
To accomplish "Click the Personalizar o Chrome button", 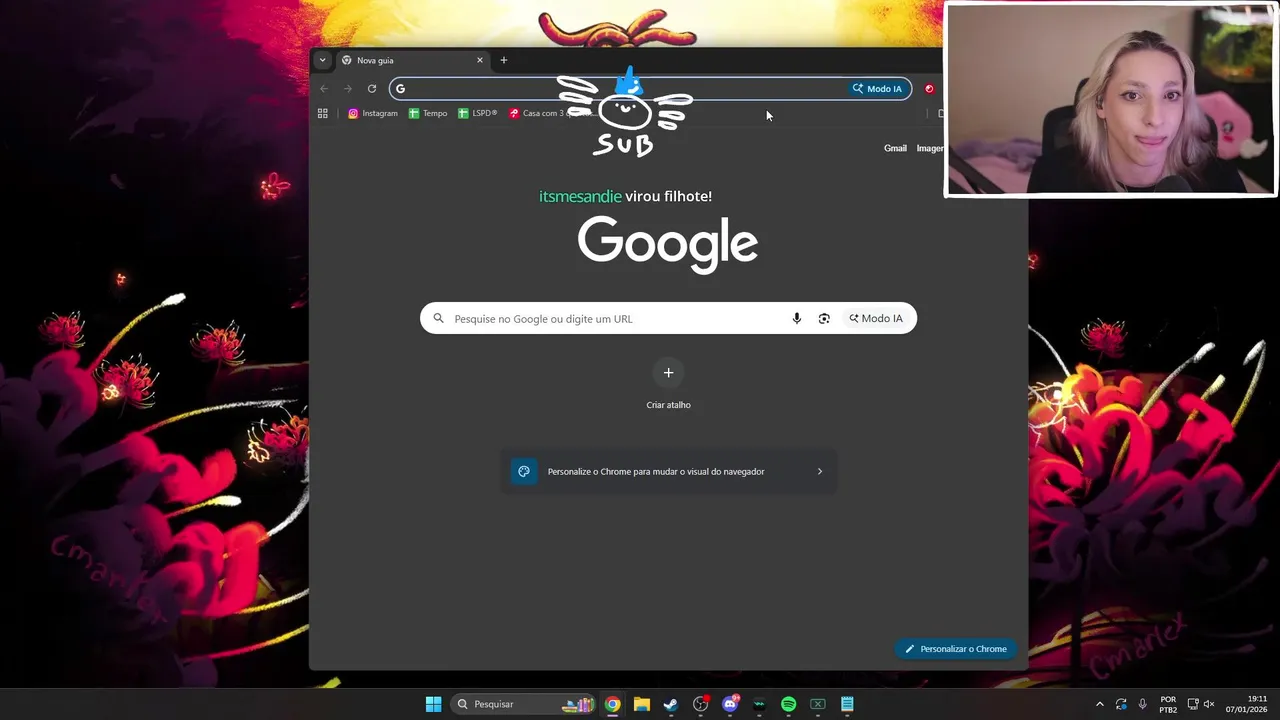I will (956, 649).
